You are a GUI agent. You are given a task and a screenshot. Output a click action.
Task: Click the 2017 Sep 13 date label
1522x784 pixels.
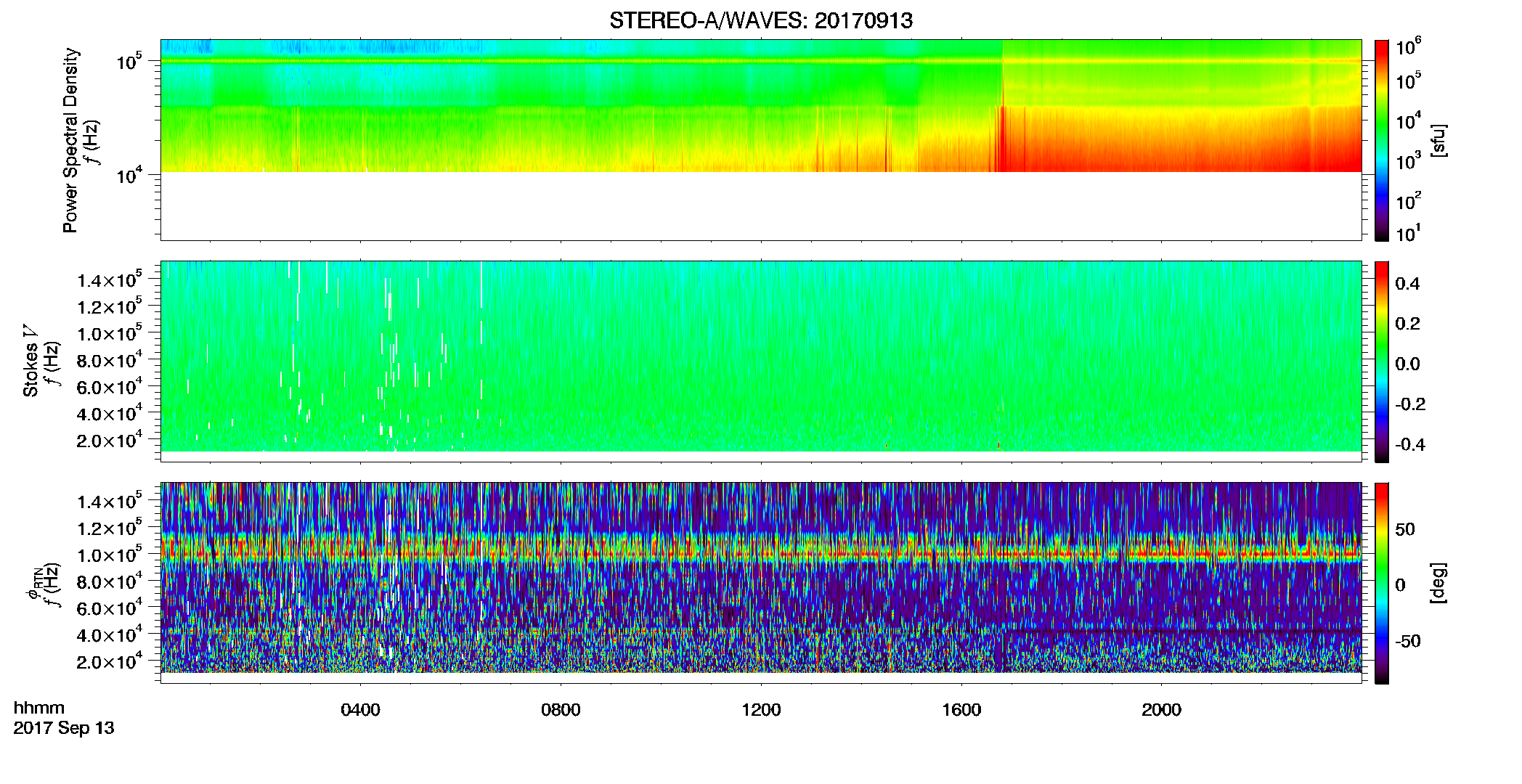click(x=64, y=728)
